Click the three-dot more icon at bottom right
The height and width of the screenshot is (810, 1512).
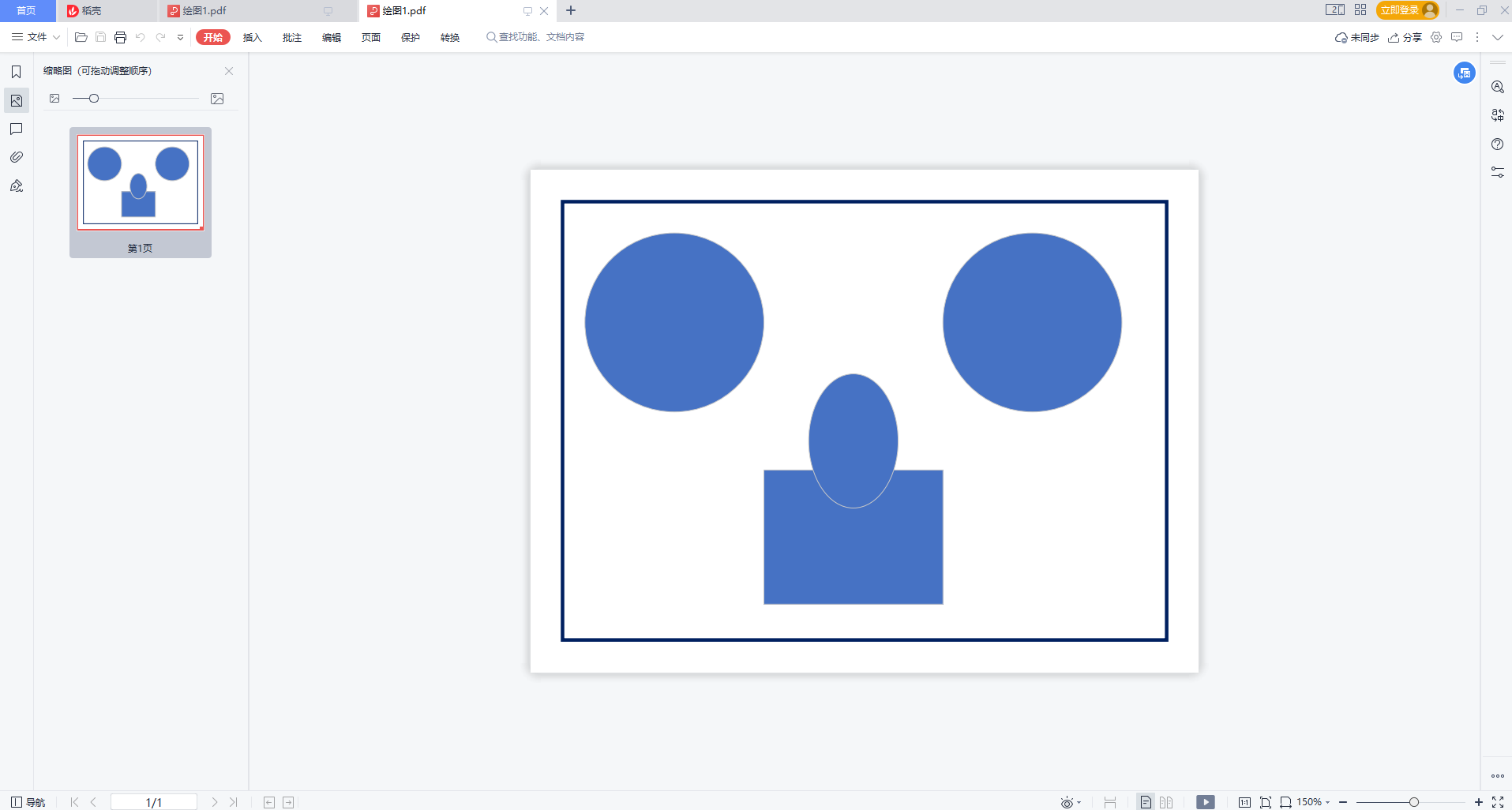point(1497,776)
